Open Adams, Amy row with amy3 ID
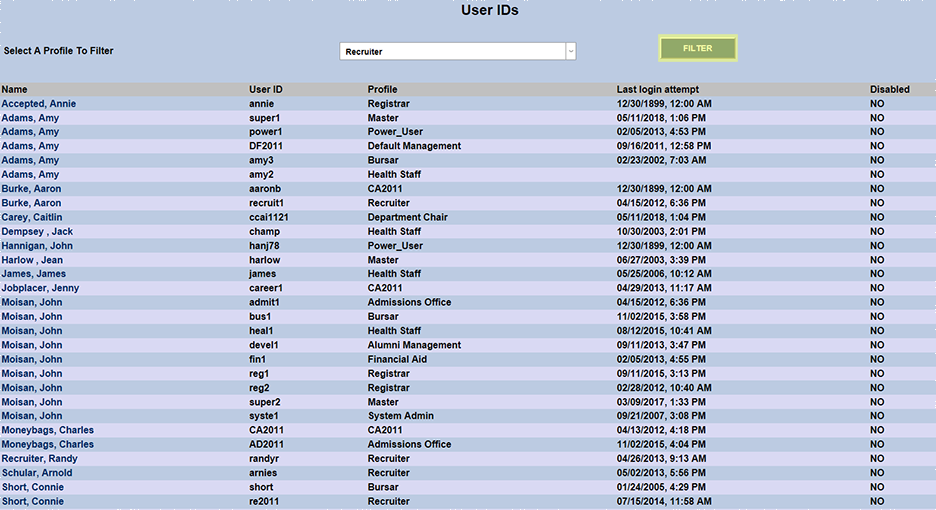 coord(30,161)
